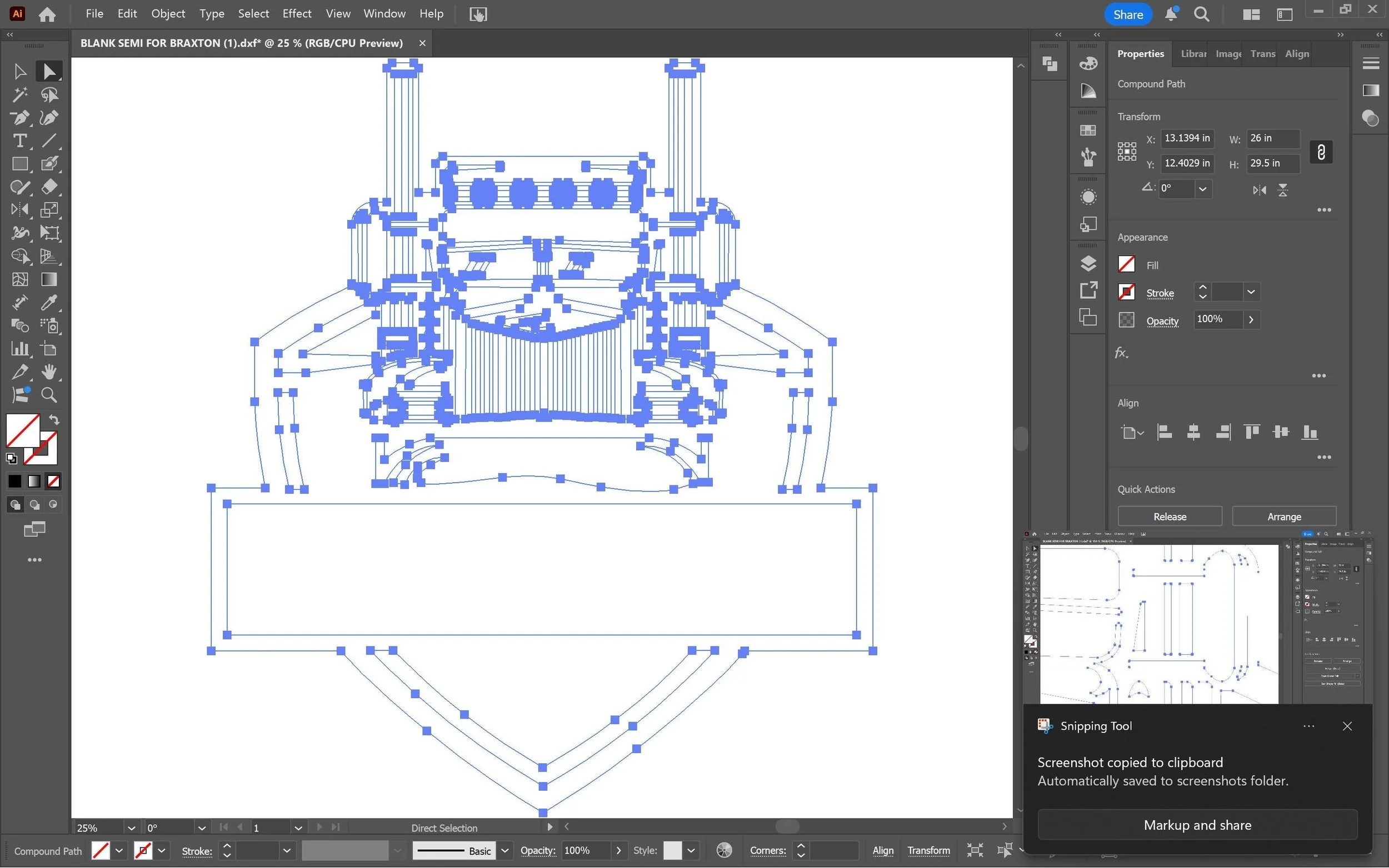Click horizontal align center icon

(x=1193, y=432)
